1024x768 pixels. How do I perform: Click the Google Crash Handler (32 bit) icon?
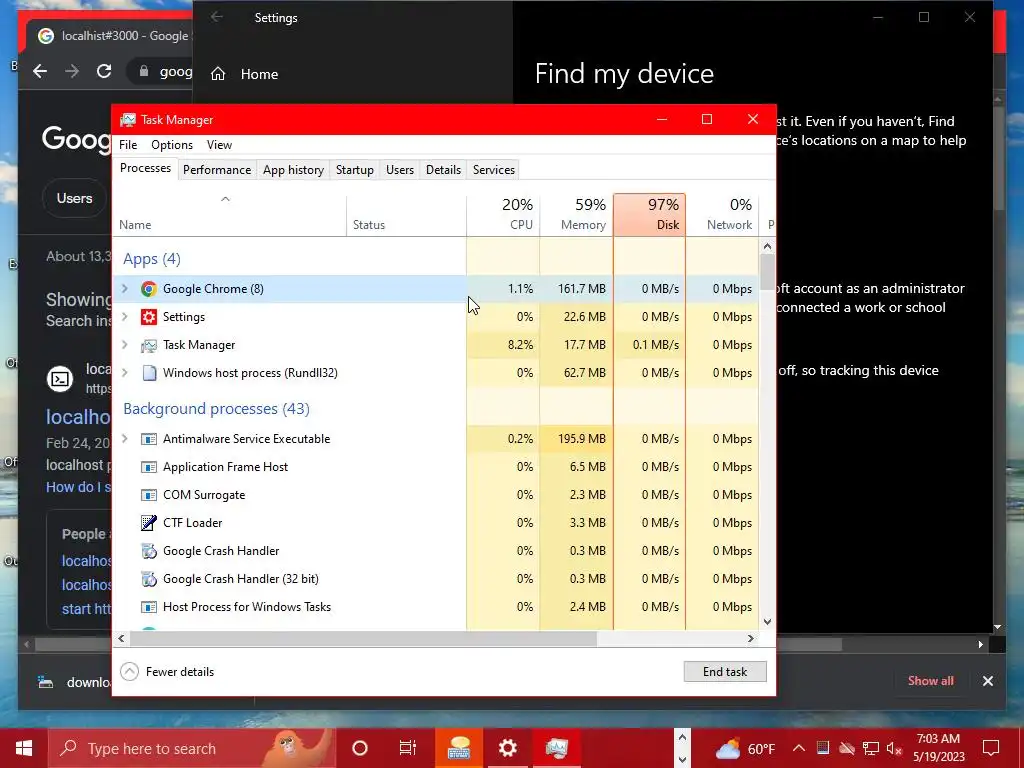pos(149,579)
